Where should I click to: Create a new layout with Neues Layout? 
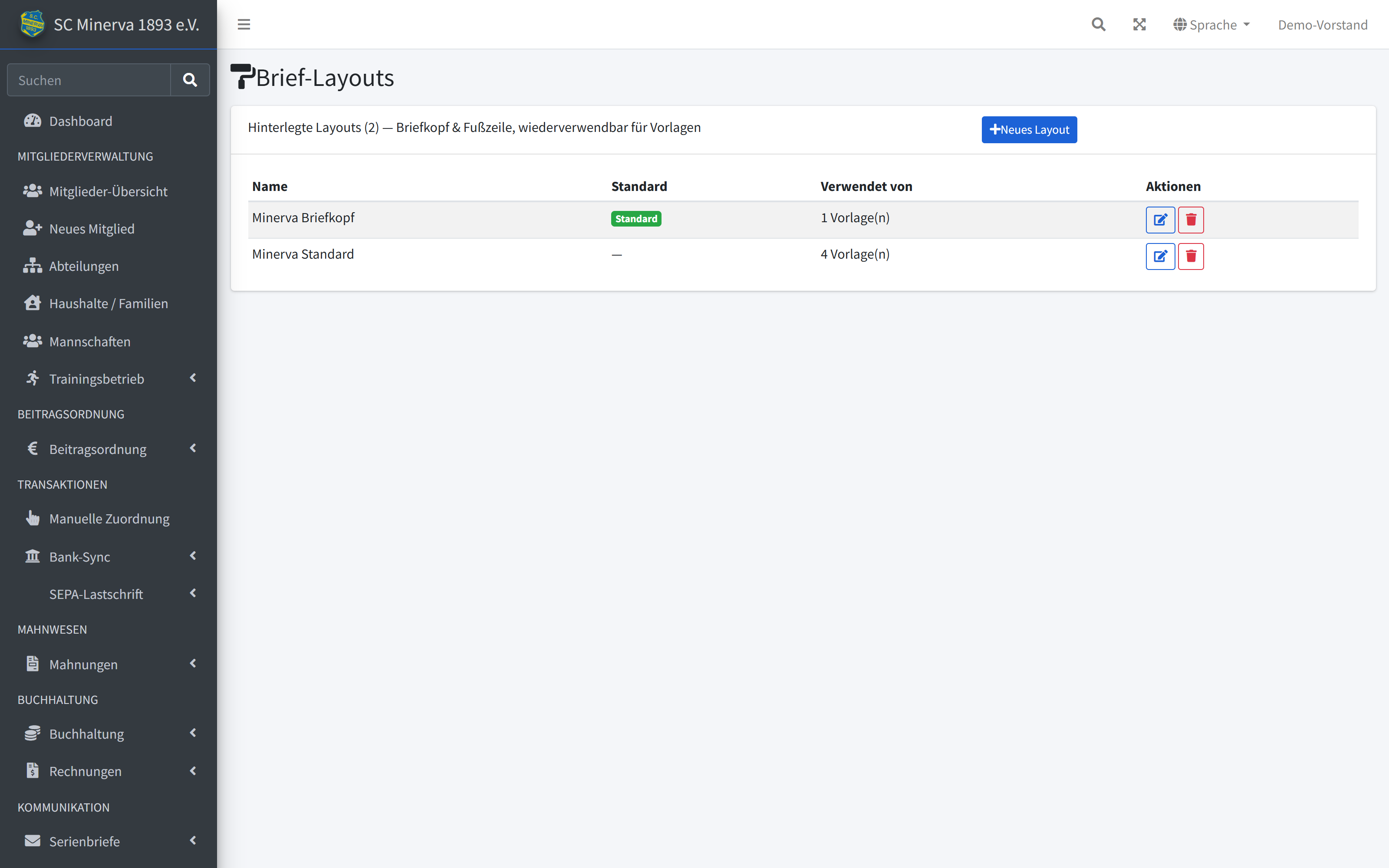(x=1029, y=130)
